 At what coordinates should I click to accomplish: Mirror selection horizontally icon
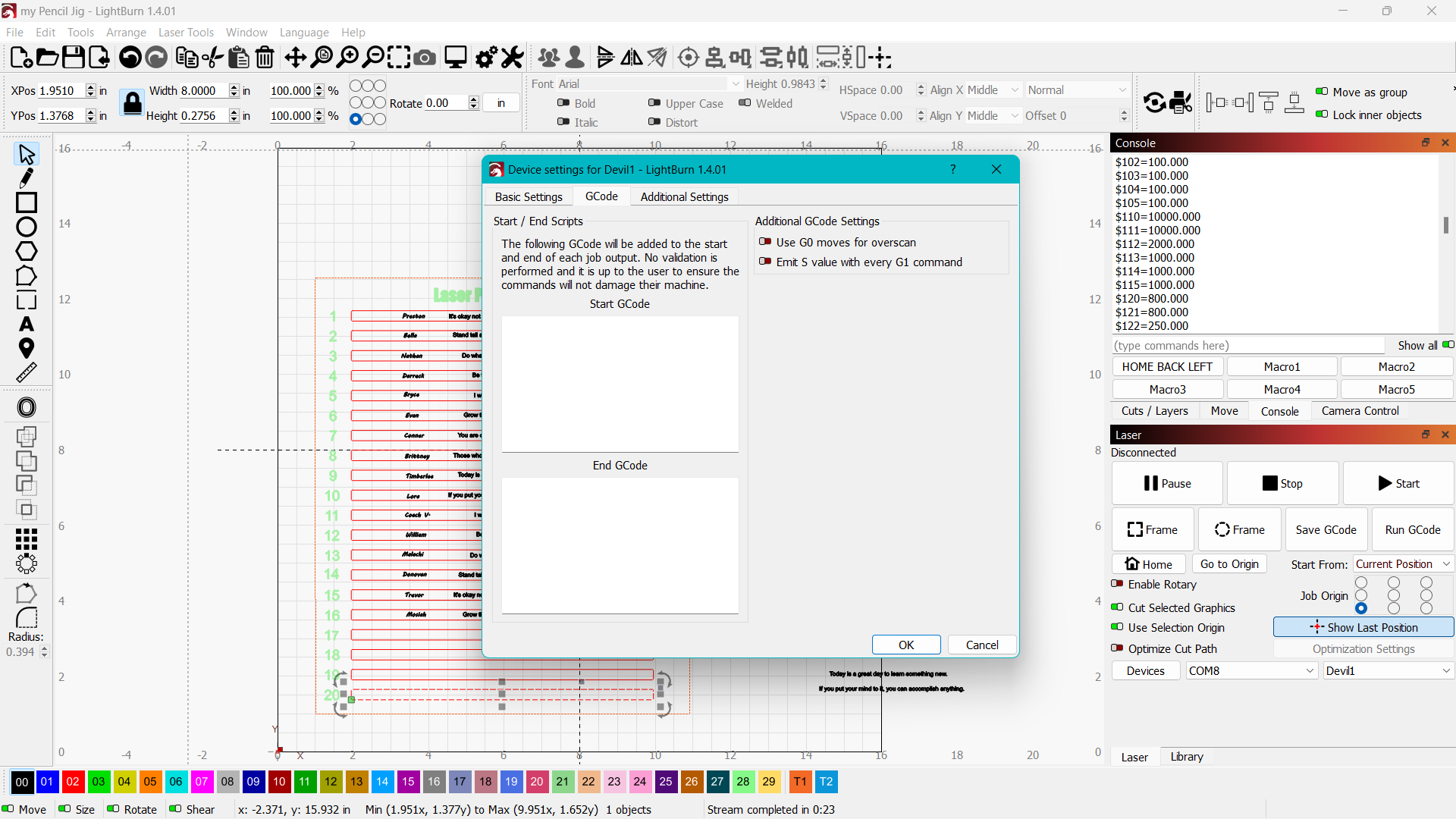click(631, 58)
